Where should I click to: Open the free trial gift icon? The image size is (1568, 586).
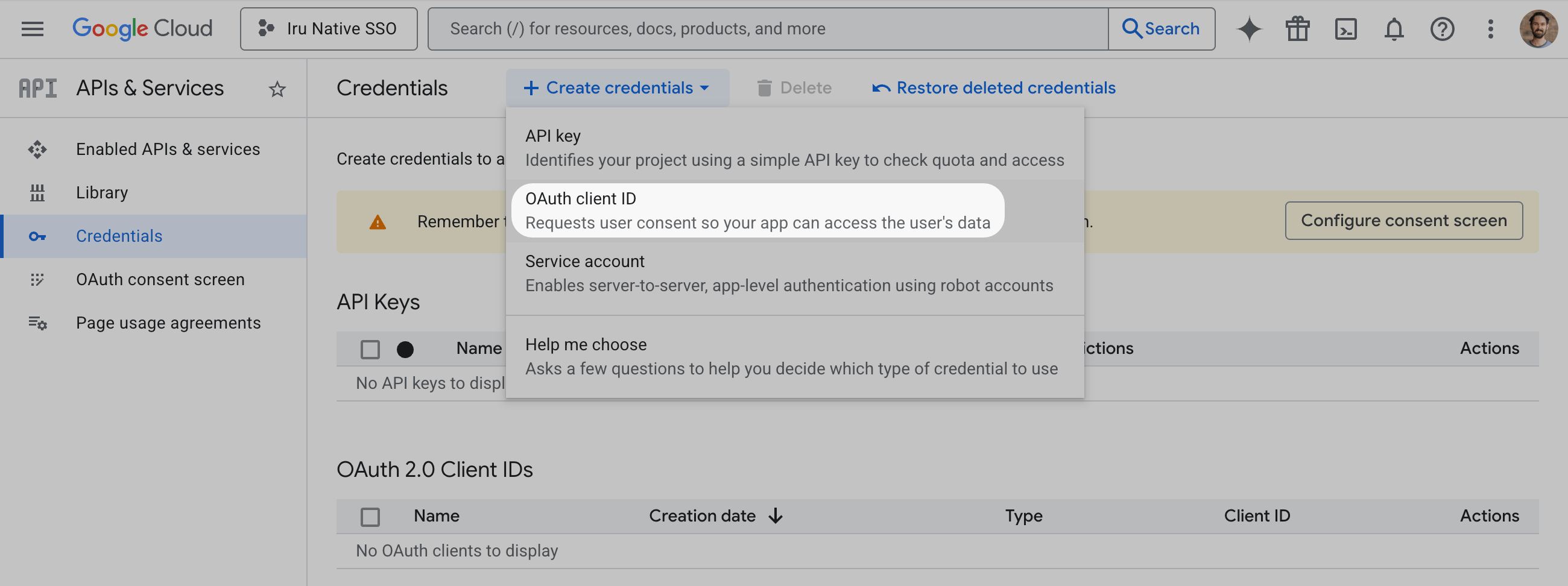pos(1297,28)
